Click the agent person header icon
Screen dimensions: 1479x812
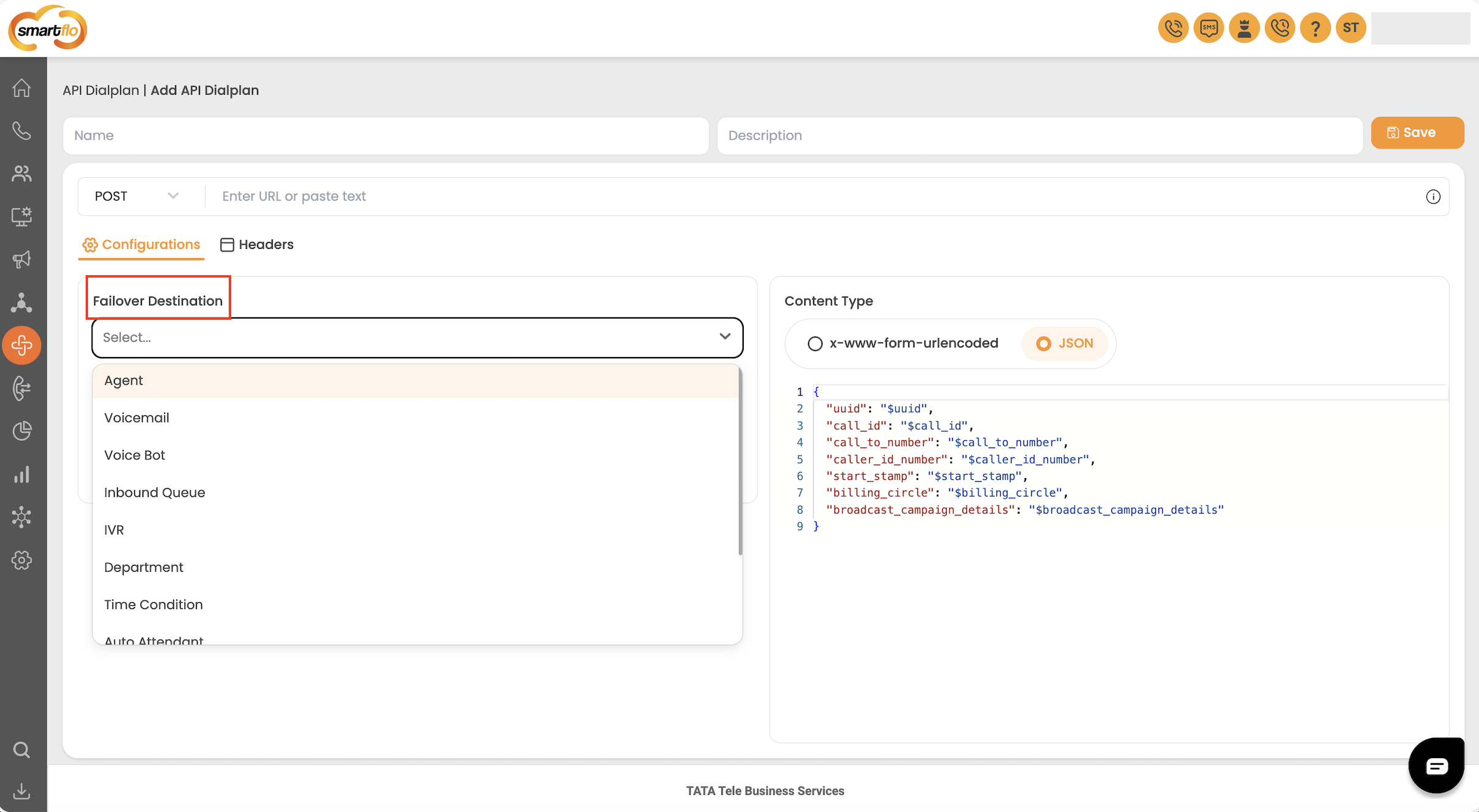(x=1244, y=28)
